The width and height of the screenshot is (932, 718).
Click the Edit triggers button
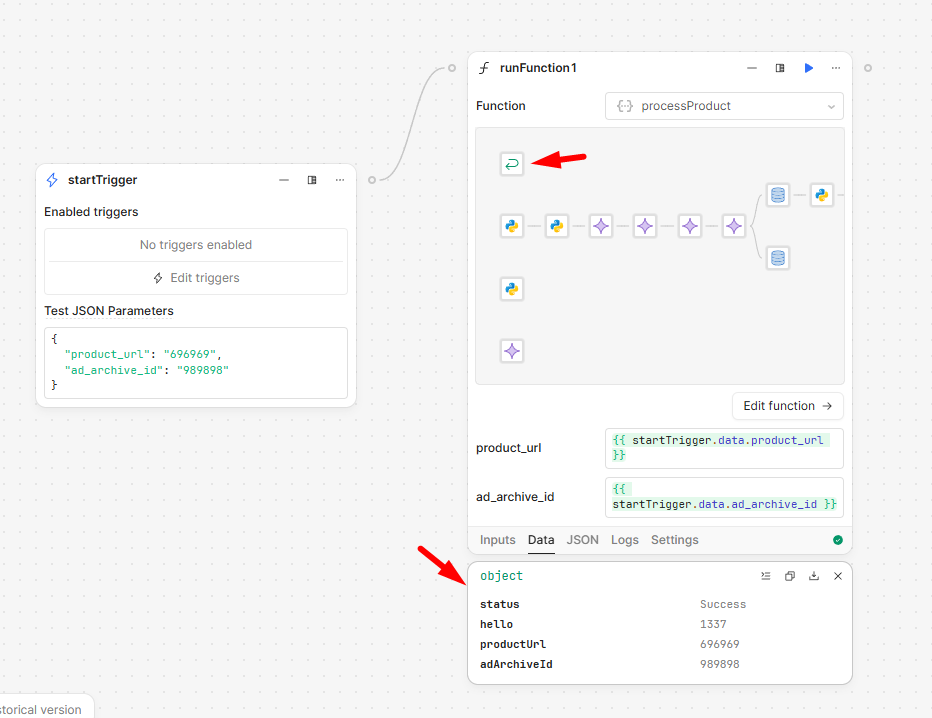(196, 278)
